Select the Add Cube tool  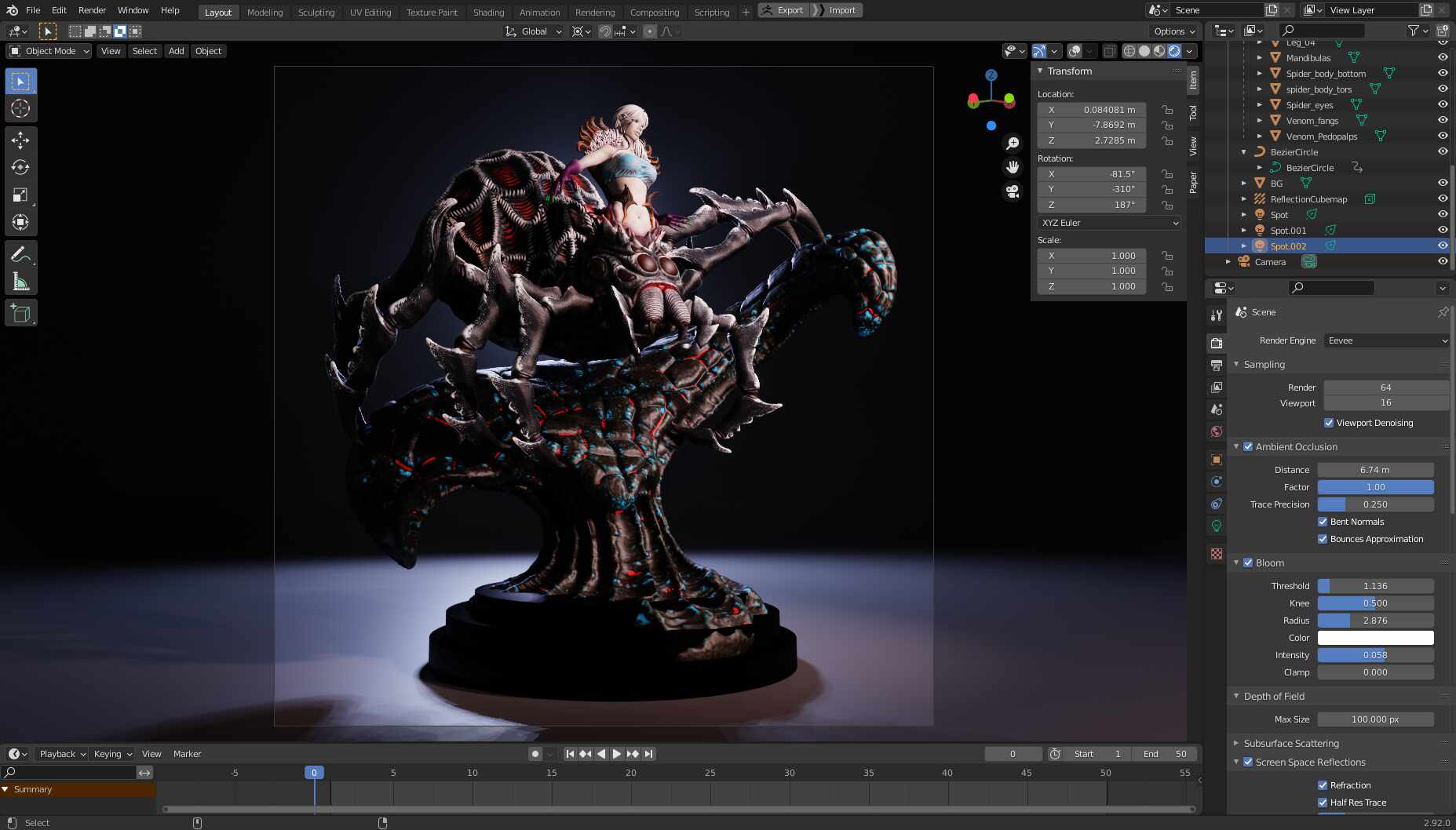(x=20, y=314)
